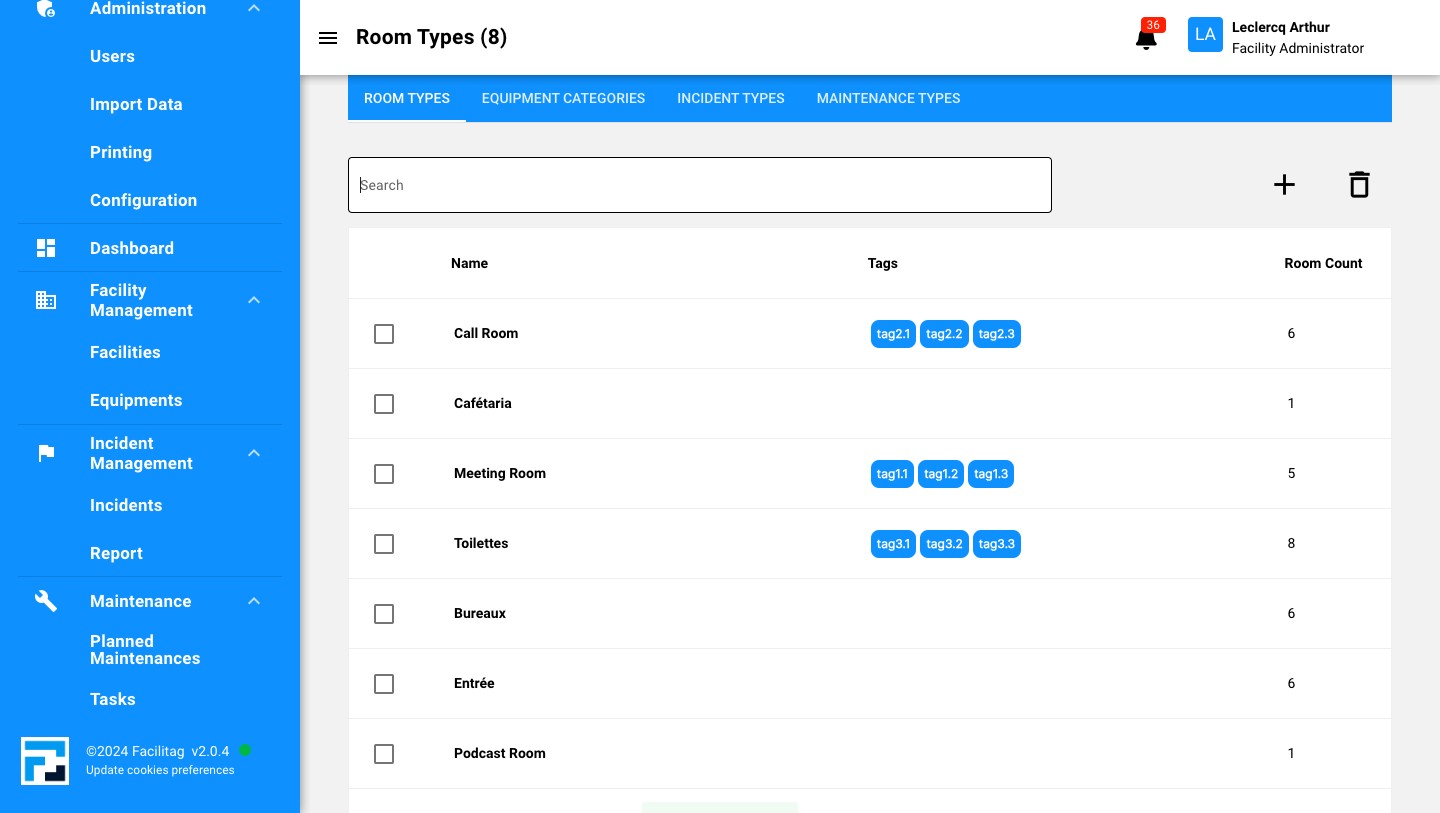Collapse the Maintenance section chevron
The image size is (1440, 813).
tap(254, 601)
